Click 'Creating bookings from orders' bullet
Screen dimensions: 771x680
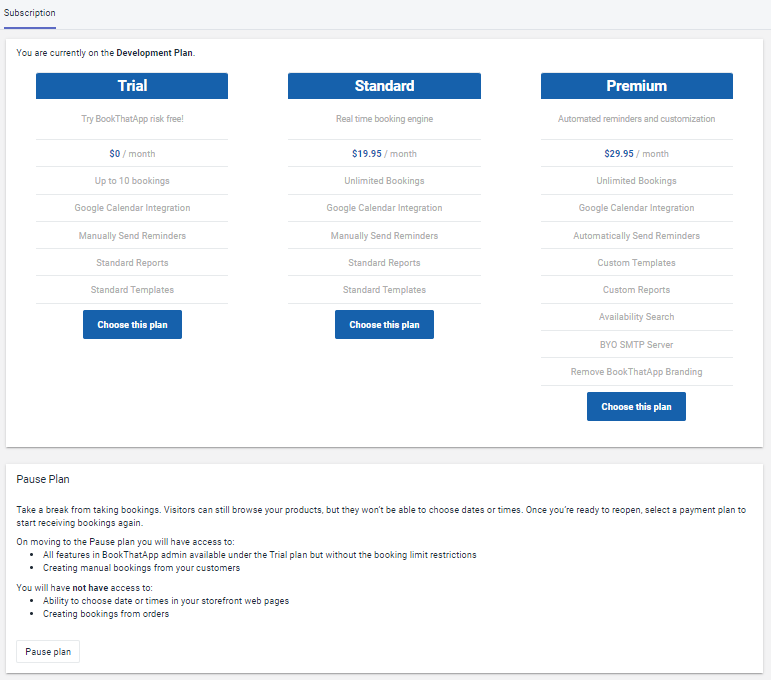pyautogui.click(x=106, y=614)
